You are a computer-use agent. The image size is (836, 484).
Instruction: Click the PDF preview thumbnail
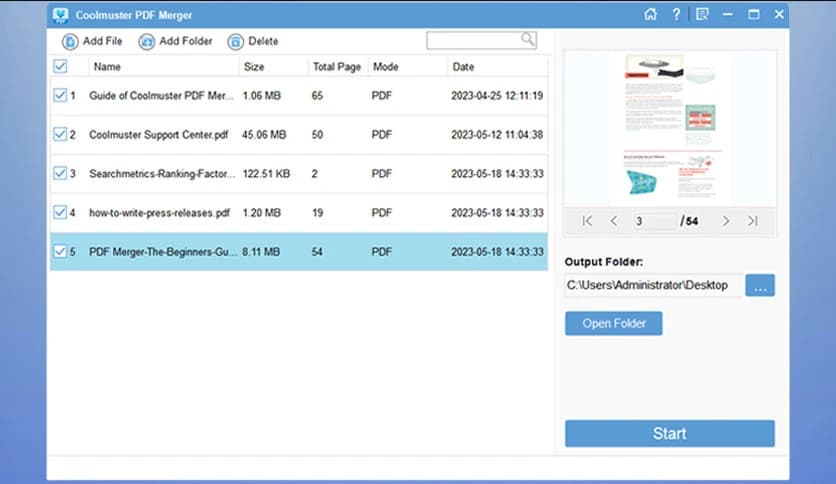(x=670, y=128)
